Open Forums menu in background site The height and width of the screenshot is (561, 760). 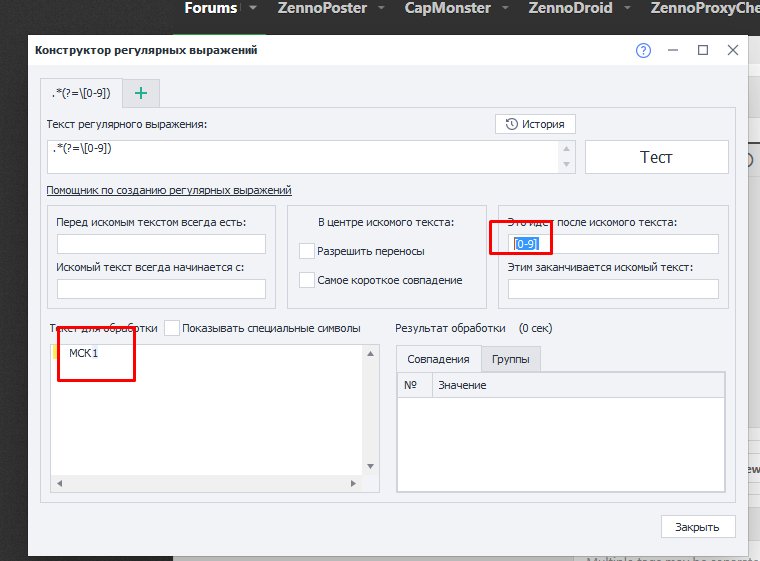click(x=210, y=8)
